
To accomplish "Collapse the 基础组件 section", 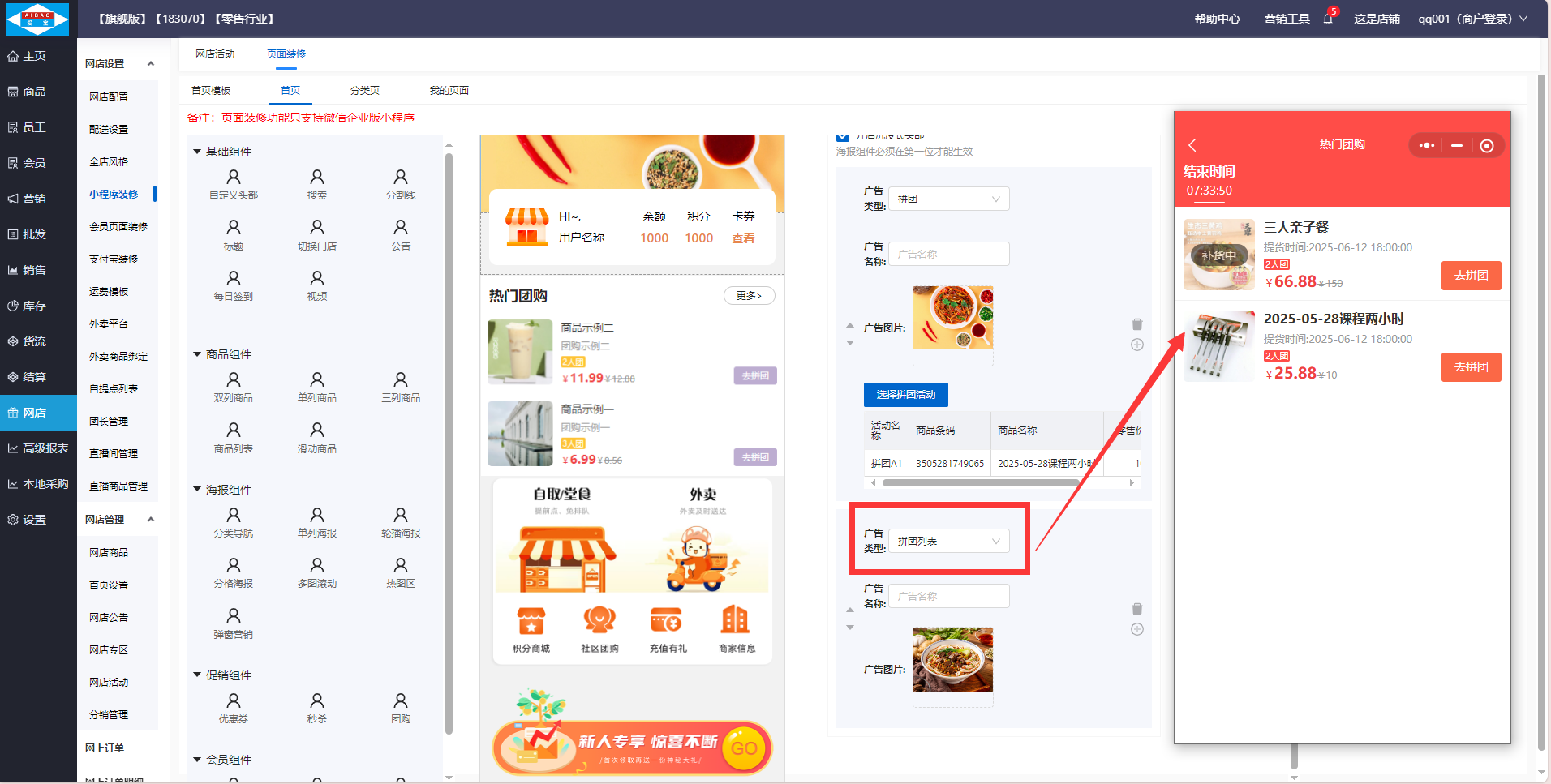I will coord(197,152).
